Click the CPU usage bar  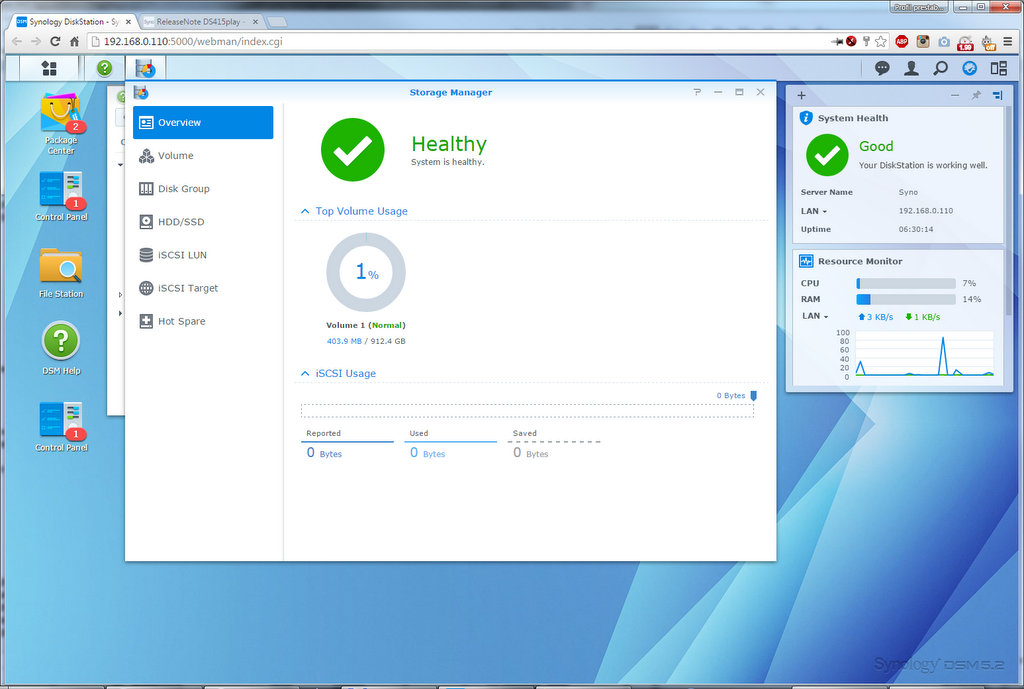[x=906, y=283]
